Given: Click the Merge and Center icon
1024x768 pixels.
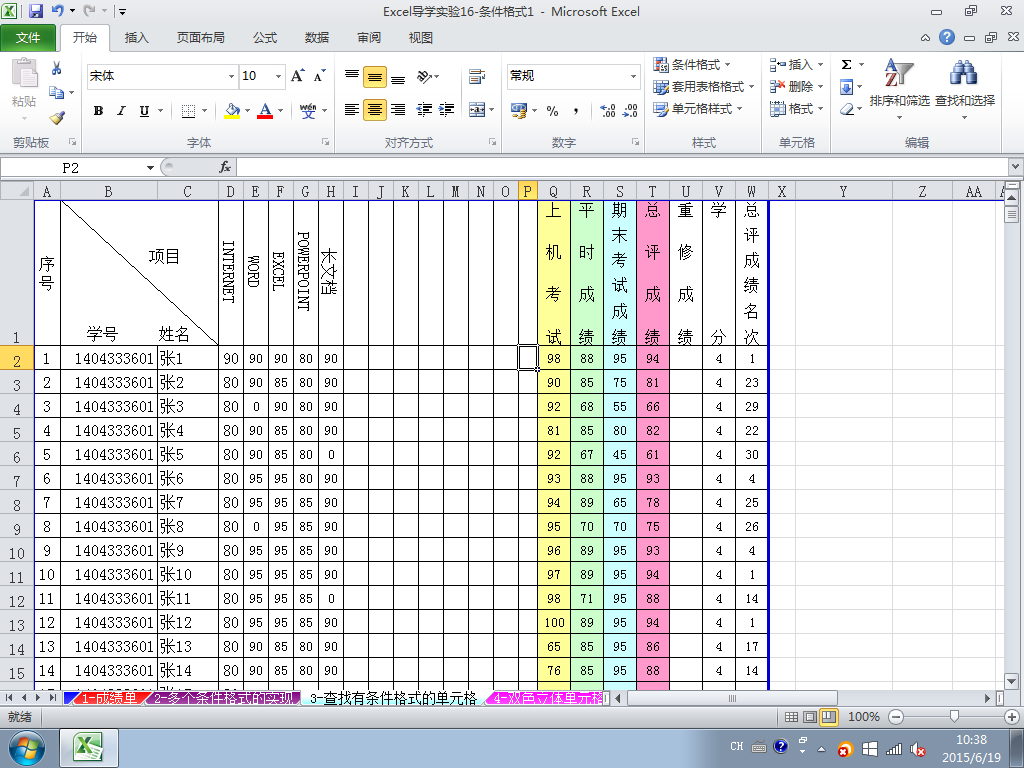Looking at the screenshot, I should click(477, 110).
